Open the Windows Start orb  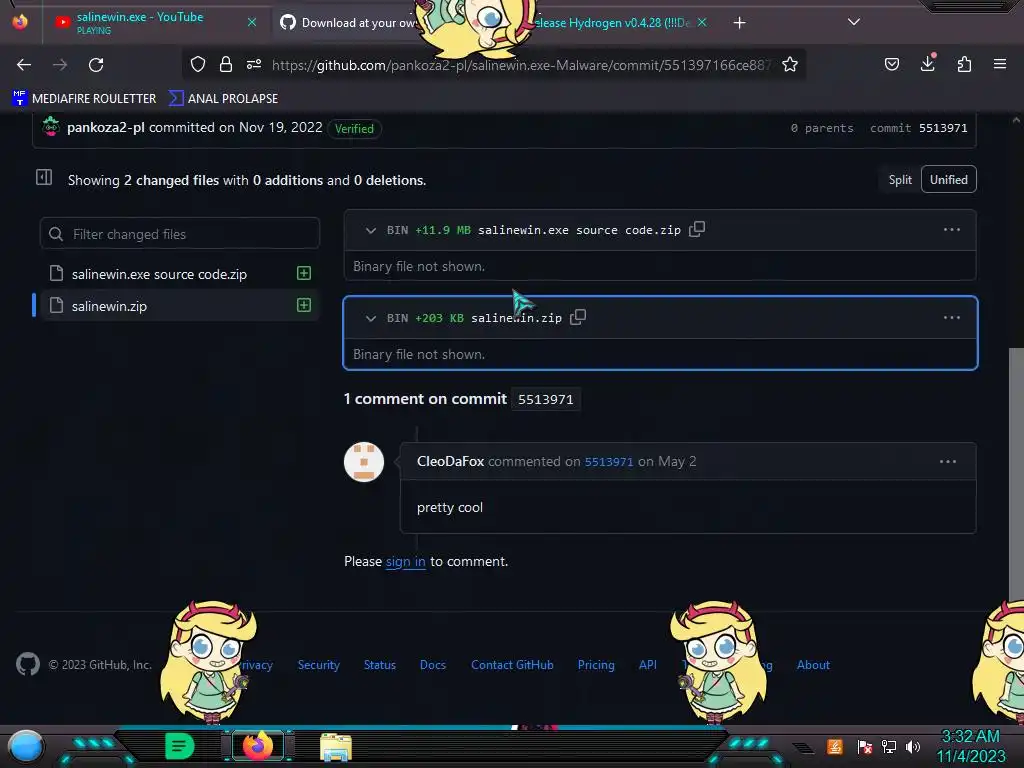click(x=25, y=747)
